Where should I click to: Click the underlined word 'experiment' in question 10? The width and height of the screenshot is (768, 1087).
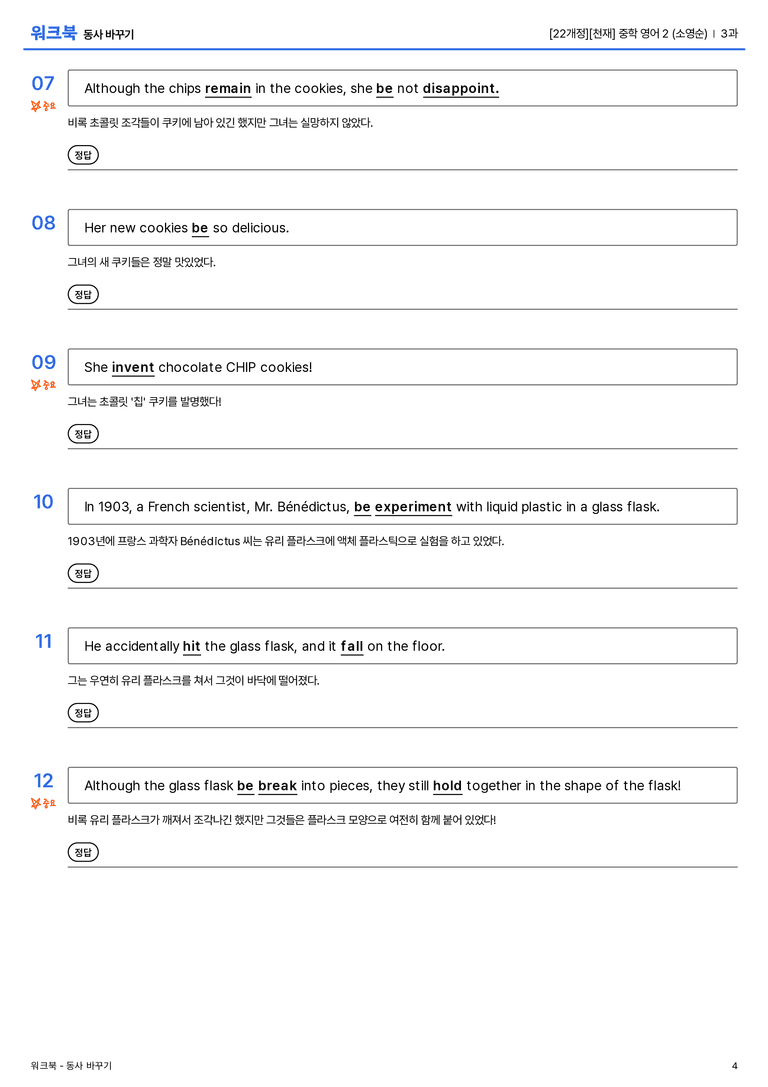pyautogui.click(x=413, y=507)
